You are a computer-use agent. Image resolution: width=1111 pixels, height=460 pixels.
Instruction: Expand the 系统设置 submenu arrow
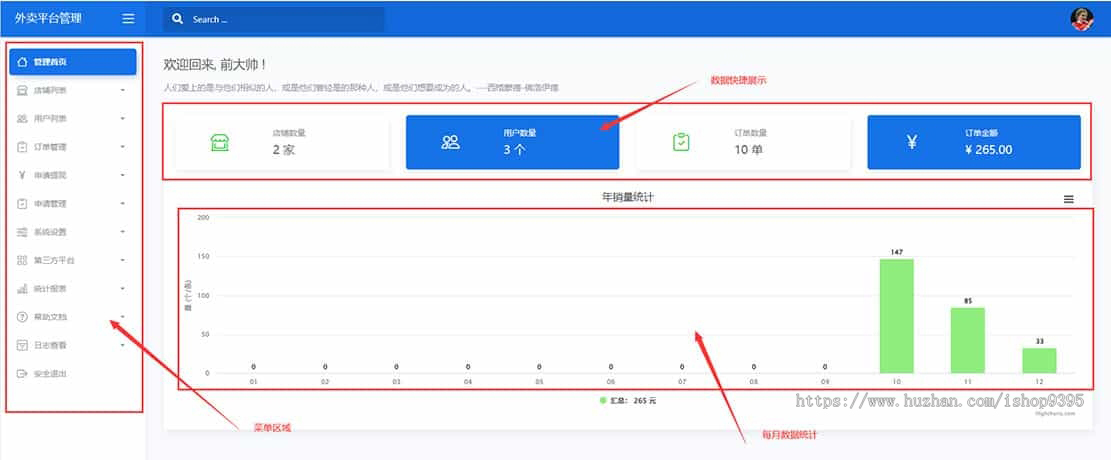pyautogui.click(x=123, y=232)
